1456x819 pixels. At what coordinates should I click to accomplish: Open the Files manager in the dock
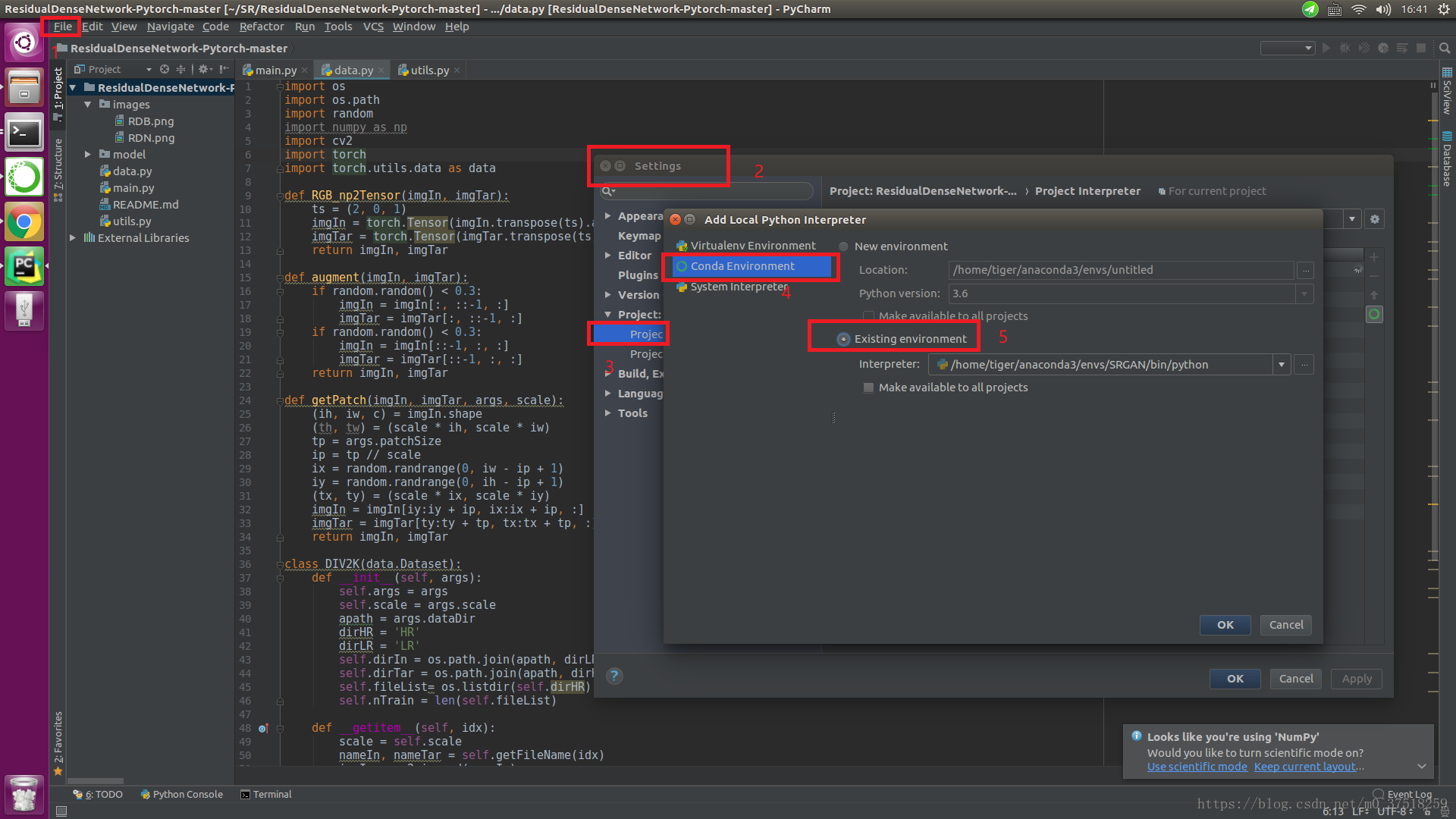click(x=24, y=87)
